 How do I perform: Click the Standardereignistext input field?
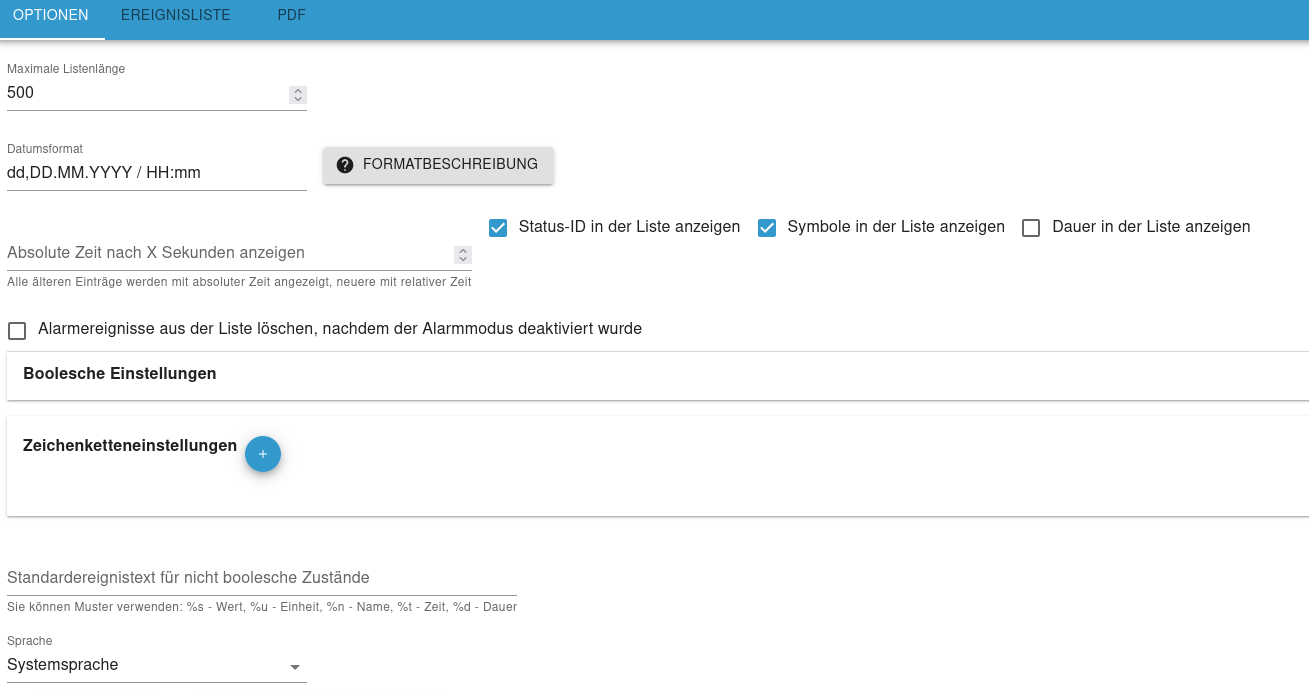click(x=261, y=578)
